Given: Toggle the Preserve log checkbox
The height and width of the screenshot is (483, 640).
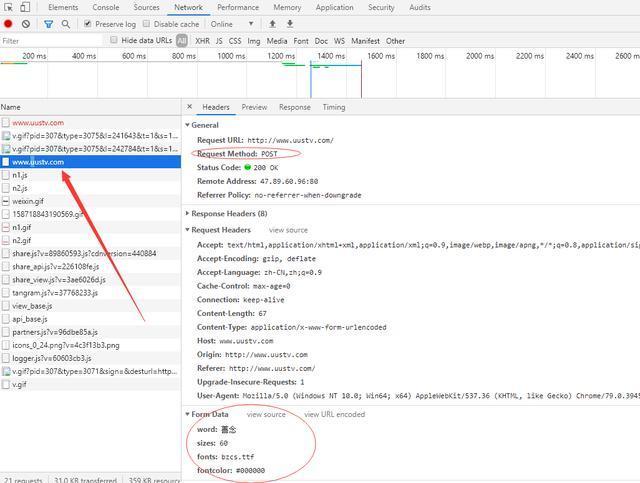Looking at the screenshot, I should coord(87,24).
